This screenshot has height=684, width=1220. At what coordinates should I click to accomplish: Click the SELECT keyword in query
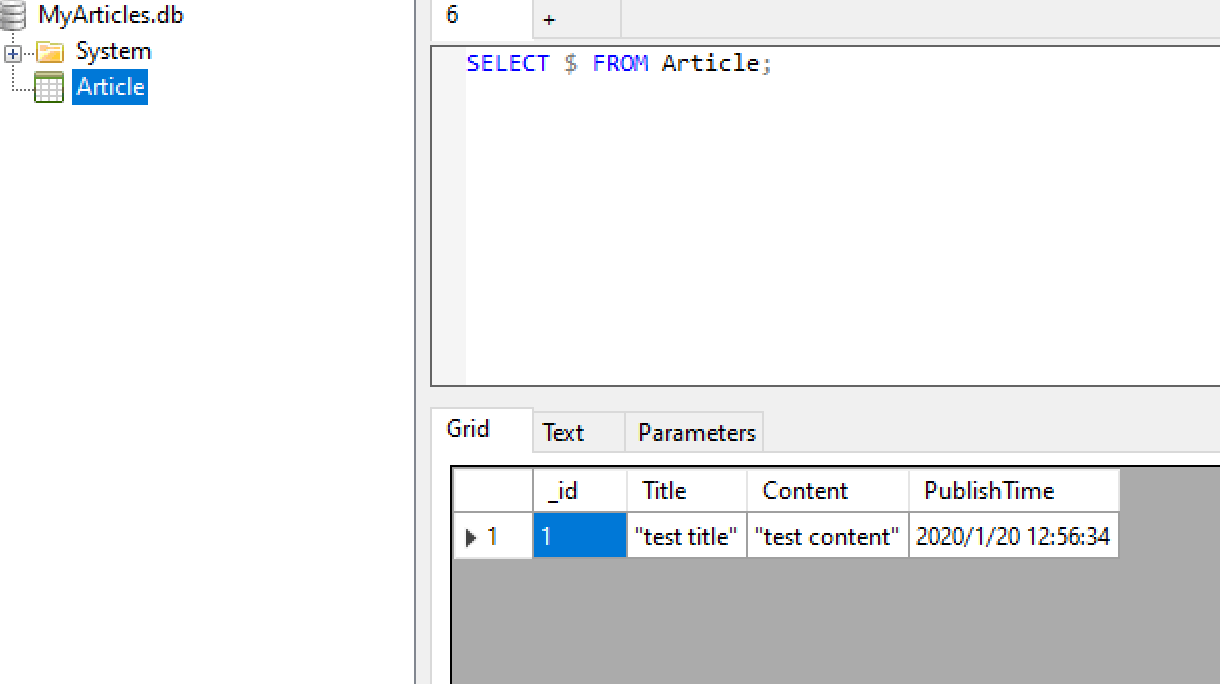508,63
